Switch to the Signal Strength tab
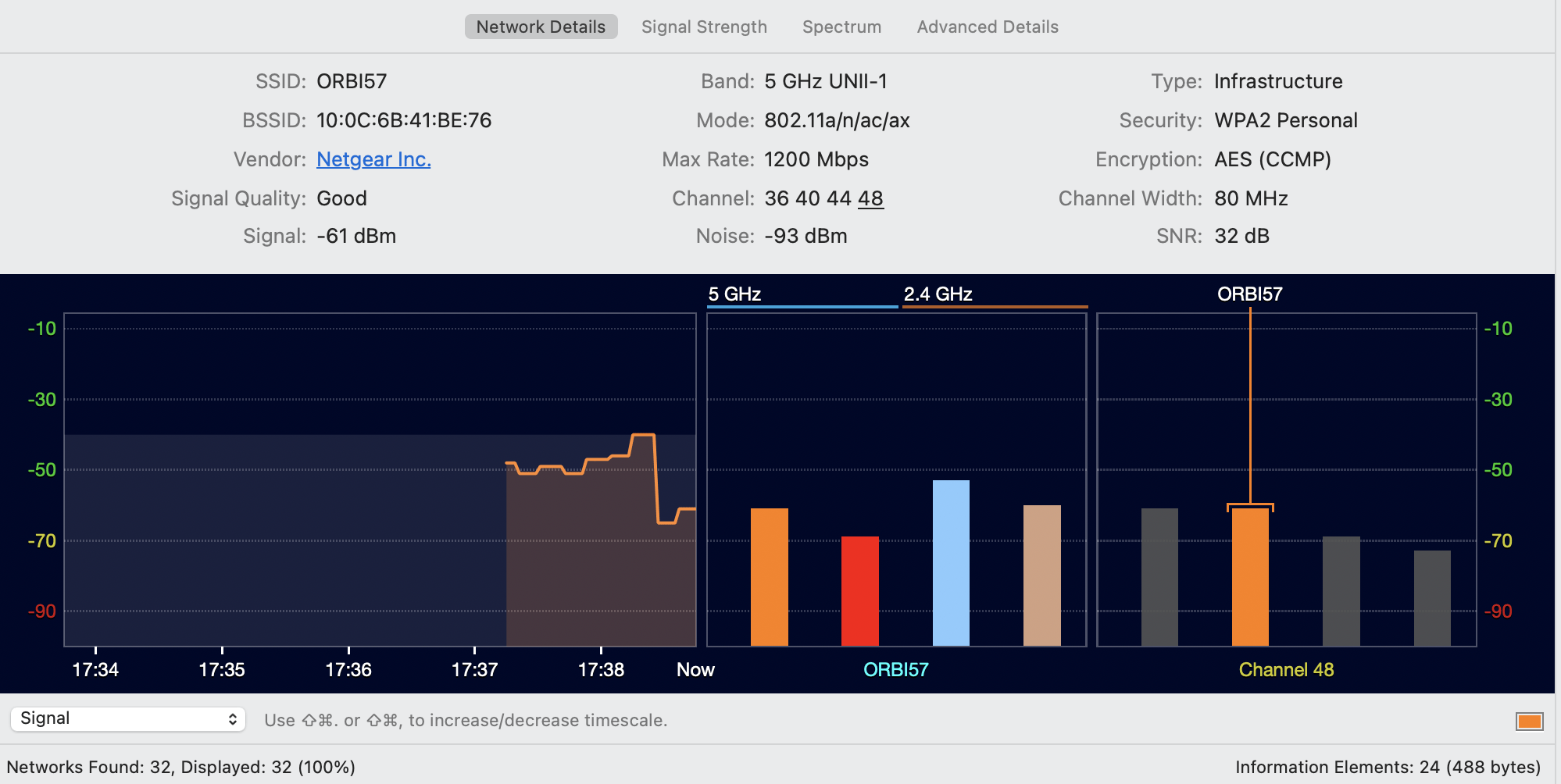Viewport: 1561px width, 784px height. [x=703, y=26]
